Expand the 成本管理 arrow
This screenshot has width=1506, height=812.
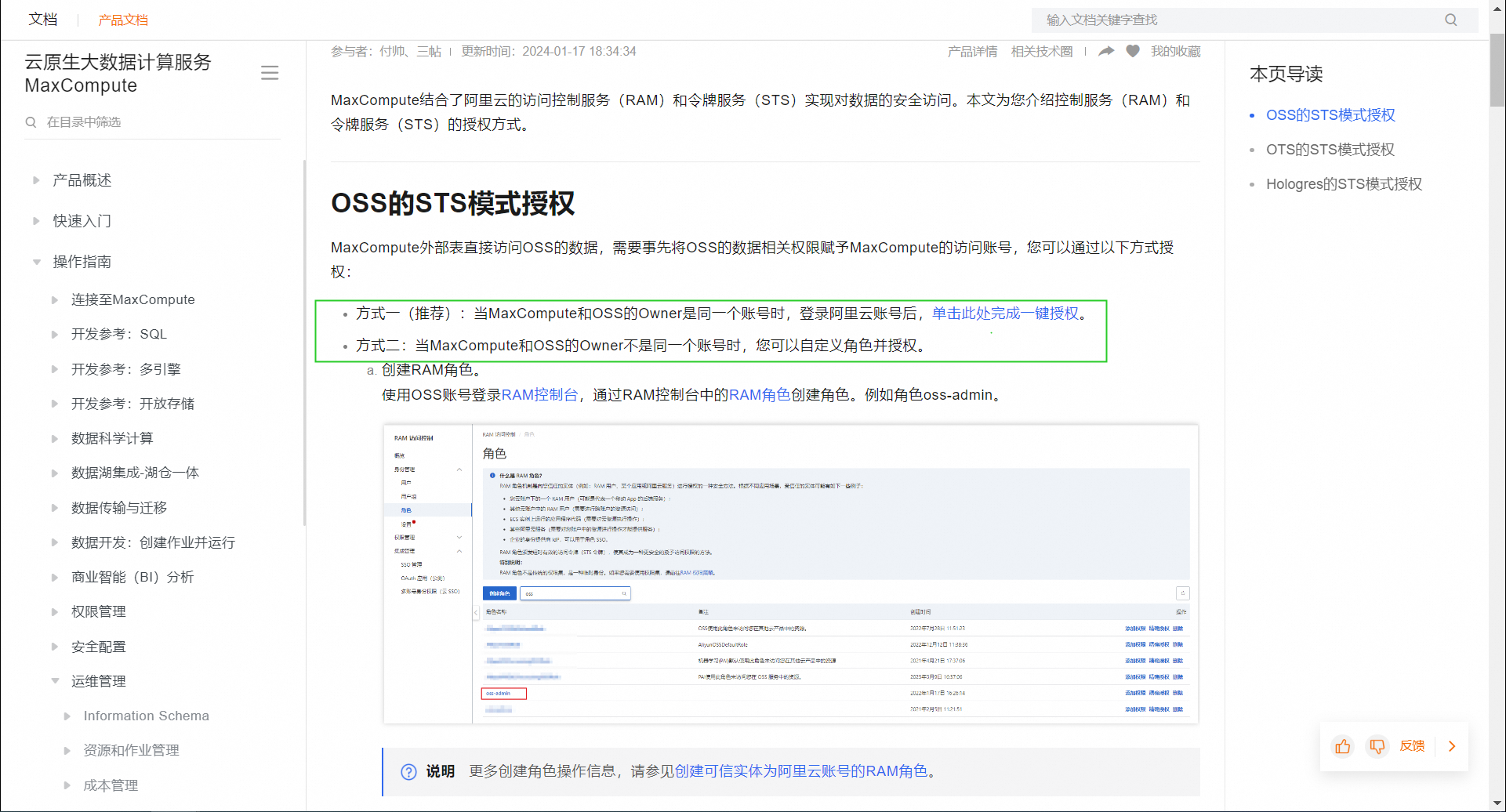(67, 785)
